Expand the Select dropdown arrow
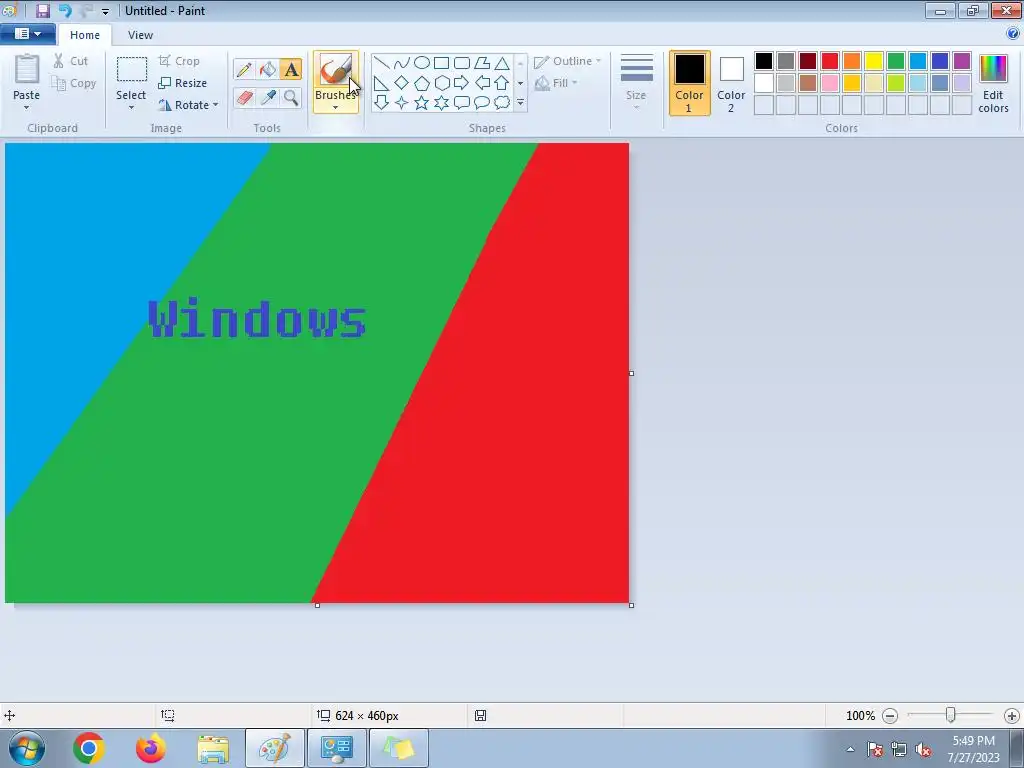 pyautogui.click(x=131, y=108)
